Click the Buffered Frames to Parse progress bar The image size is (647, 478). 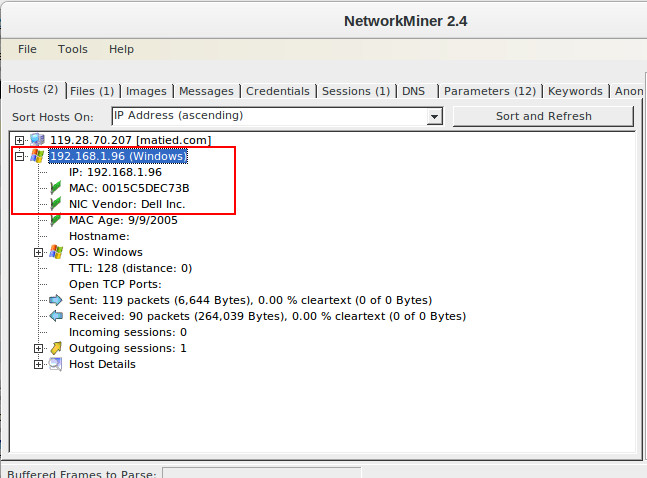262,473
